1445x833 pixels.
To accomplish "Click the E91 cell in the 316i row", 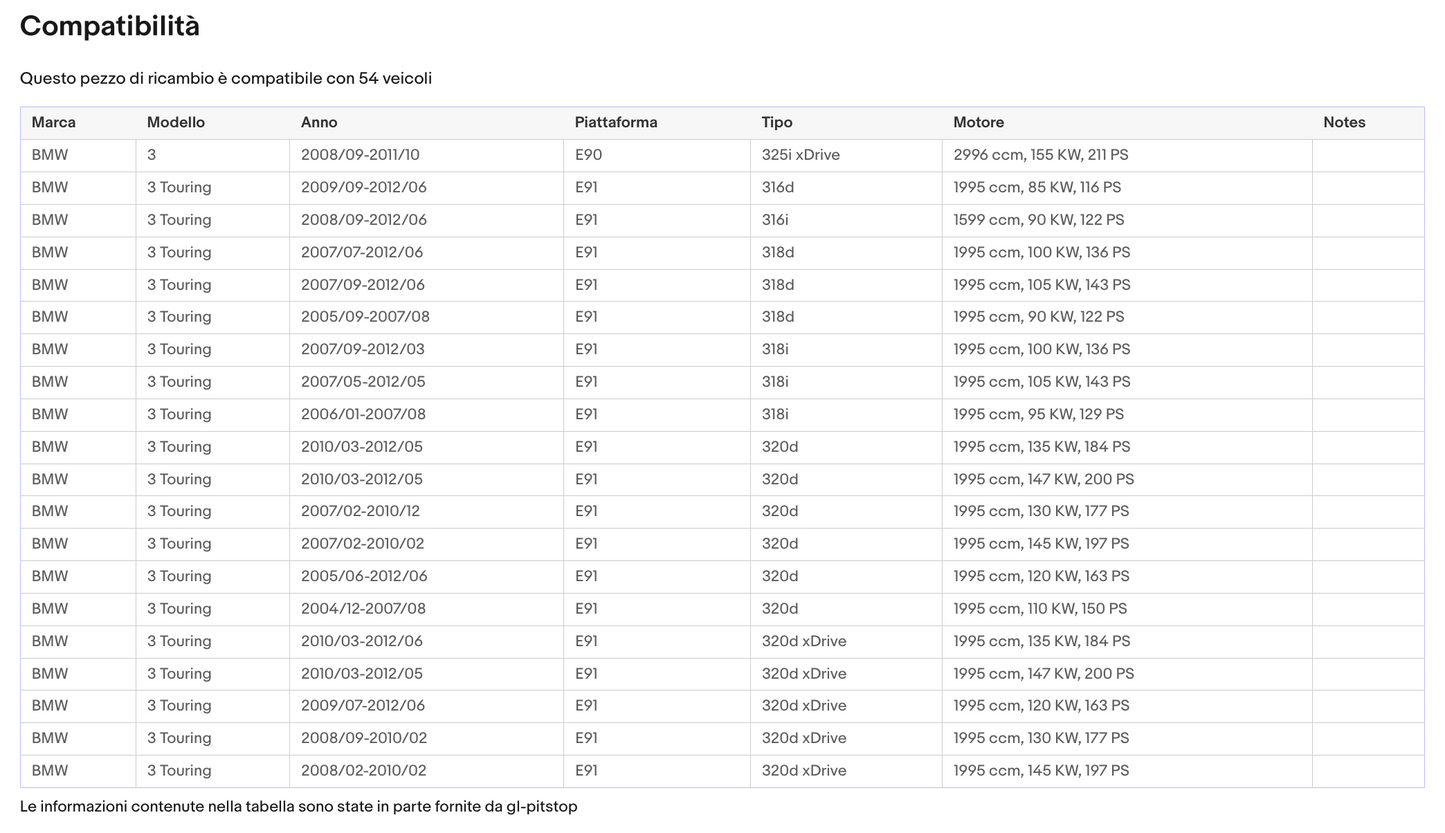I will point(657,220).
